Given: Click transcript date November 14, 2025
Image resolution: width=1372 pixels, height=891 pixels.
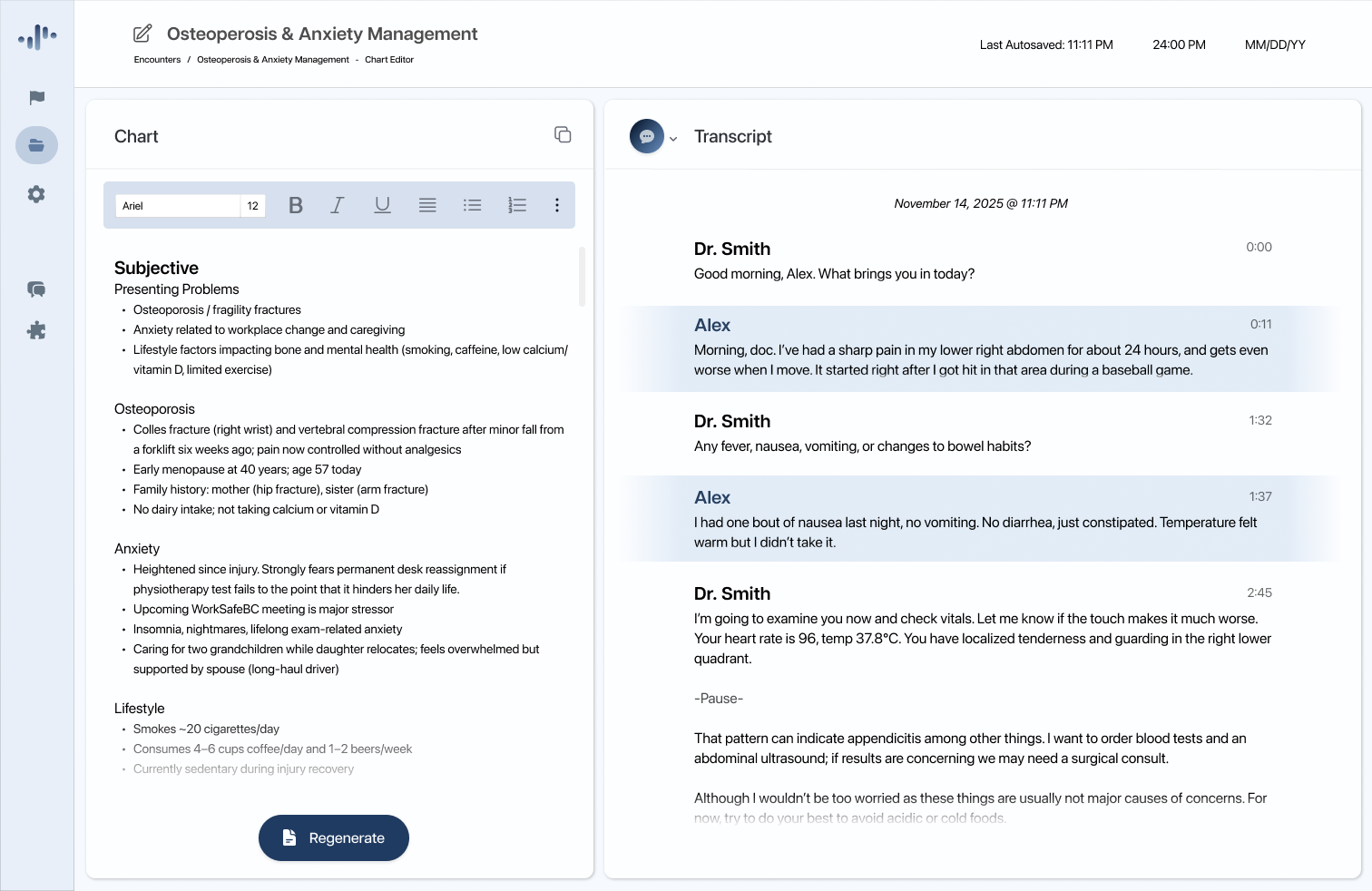Looking at the screenshot, I should pos(981,203).
